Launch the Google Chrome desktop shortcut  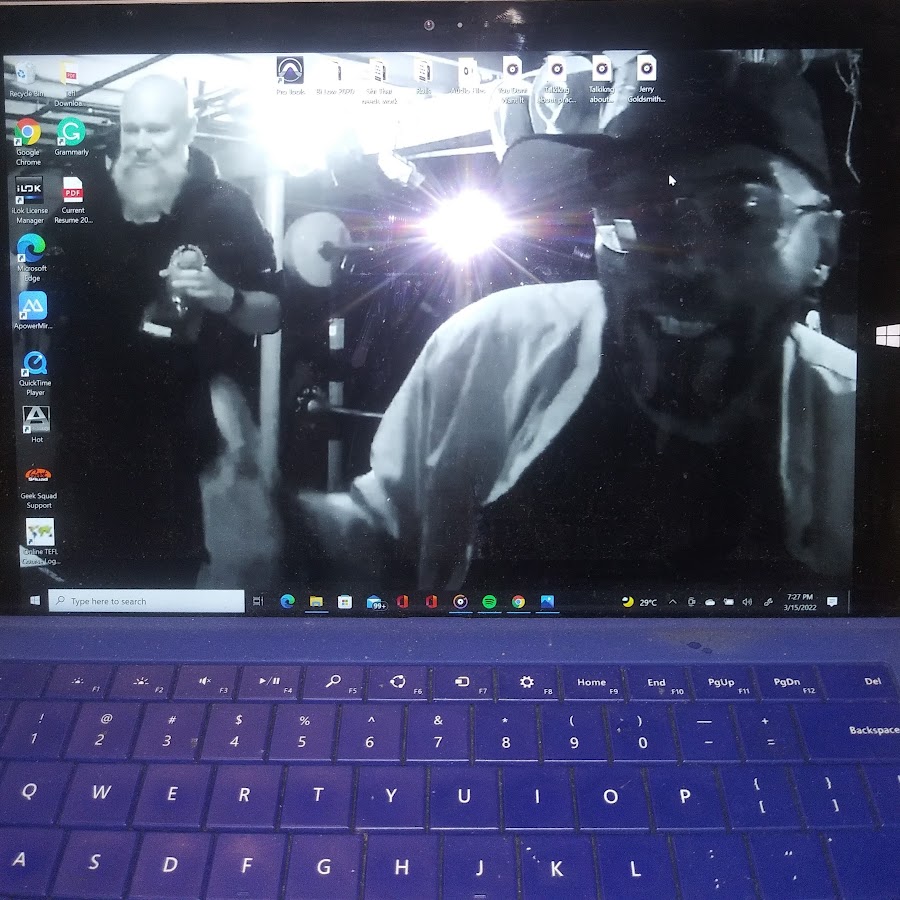tap(28, 142)
